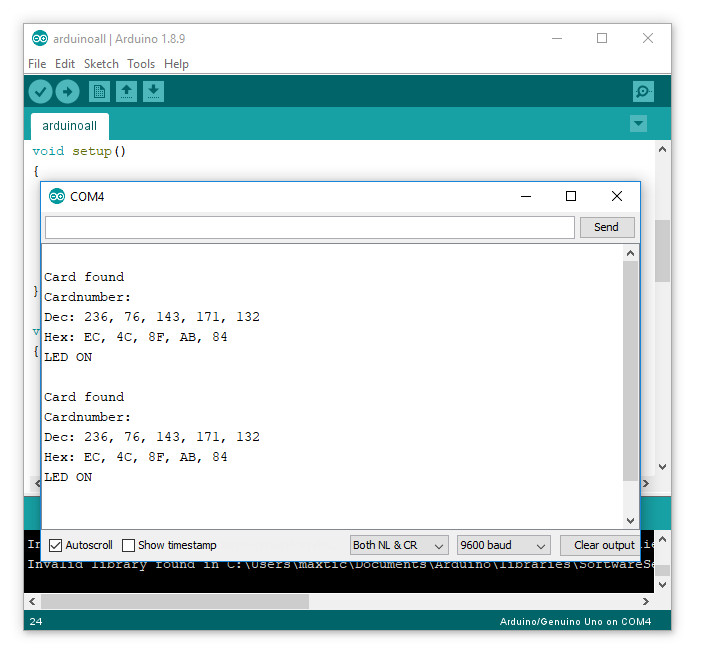Open the 9600 baud rate dropdown
705x666 pixels.
(504, 545)
